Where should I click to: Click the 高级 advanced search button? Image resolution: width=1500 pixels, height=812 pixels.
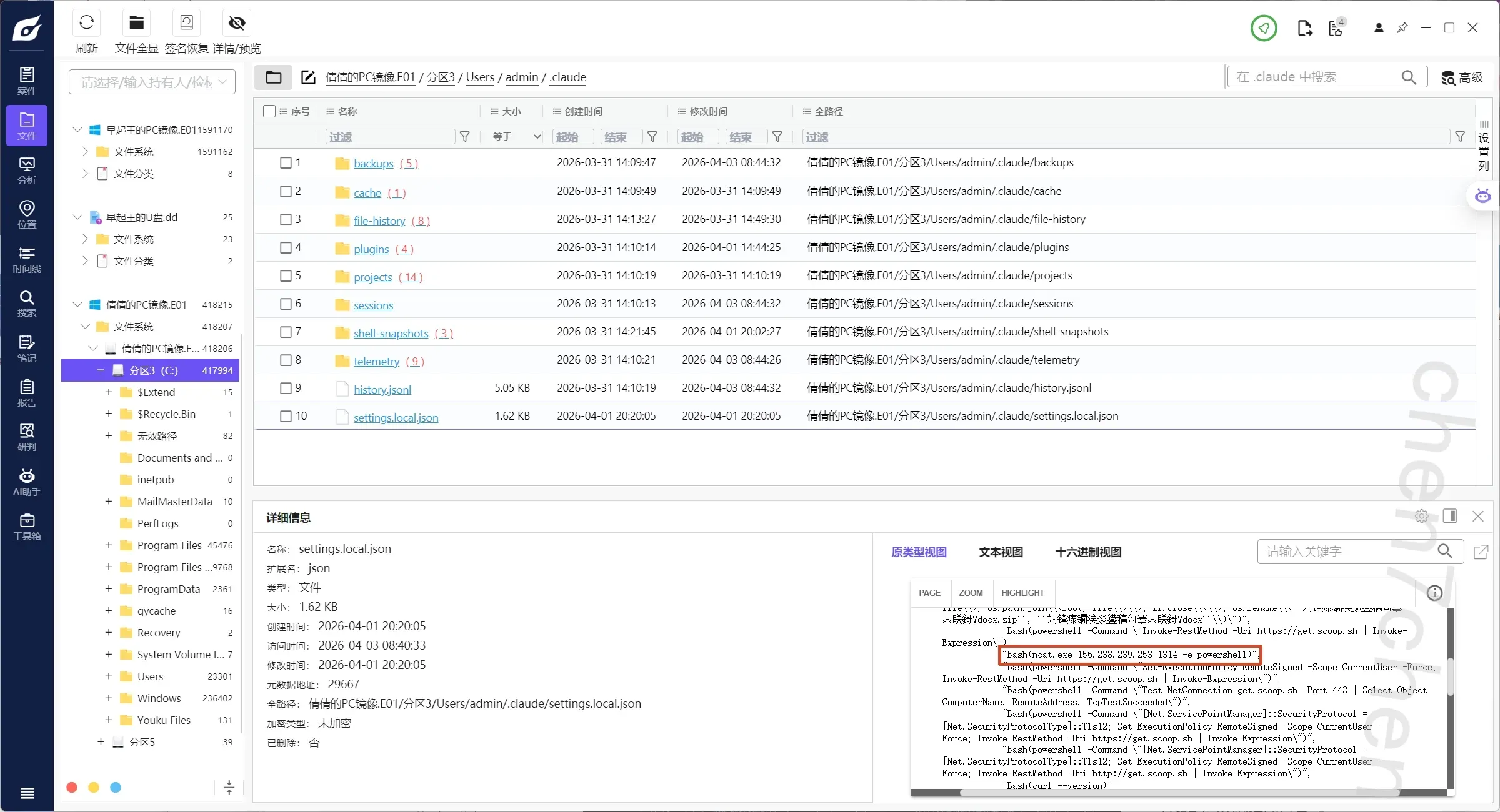point(1462,77)
